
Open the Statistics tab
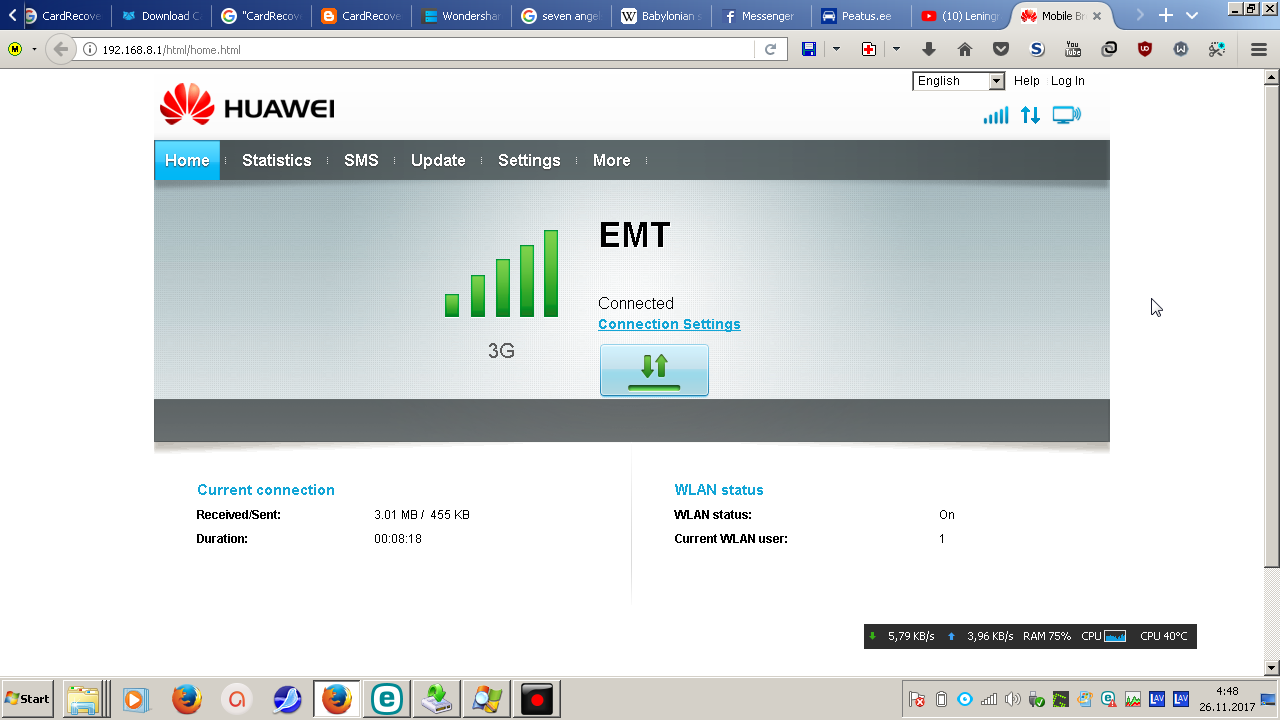[277, 160]
